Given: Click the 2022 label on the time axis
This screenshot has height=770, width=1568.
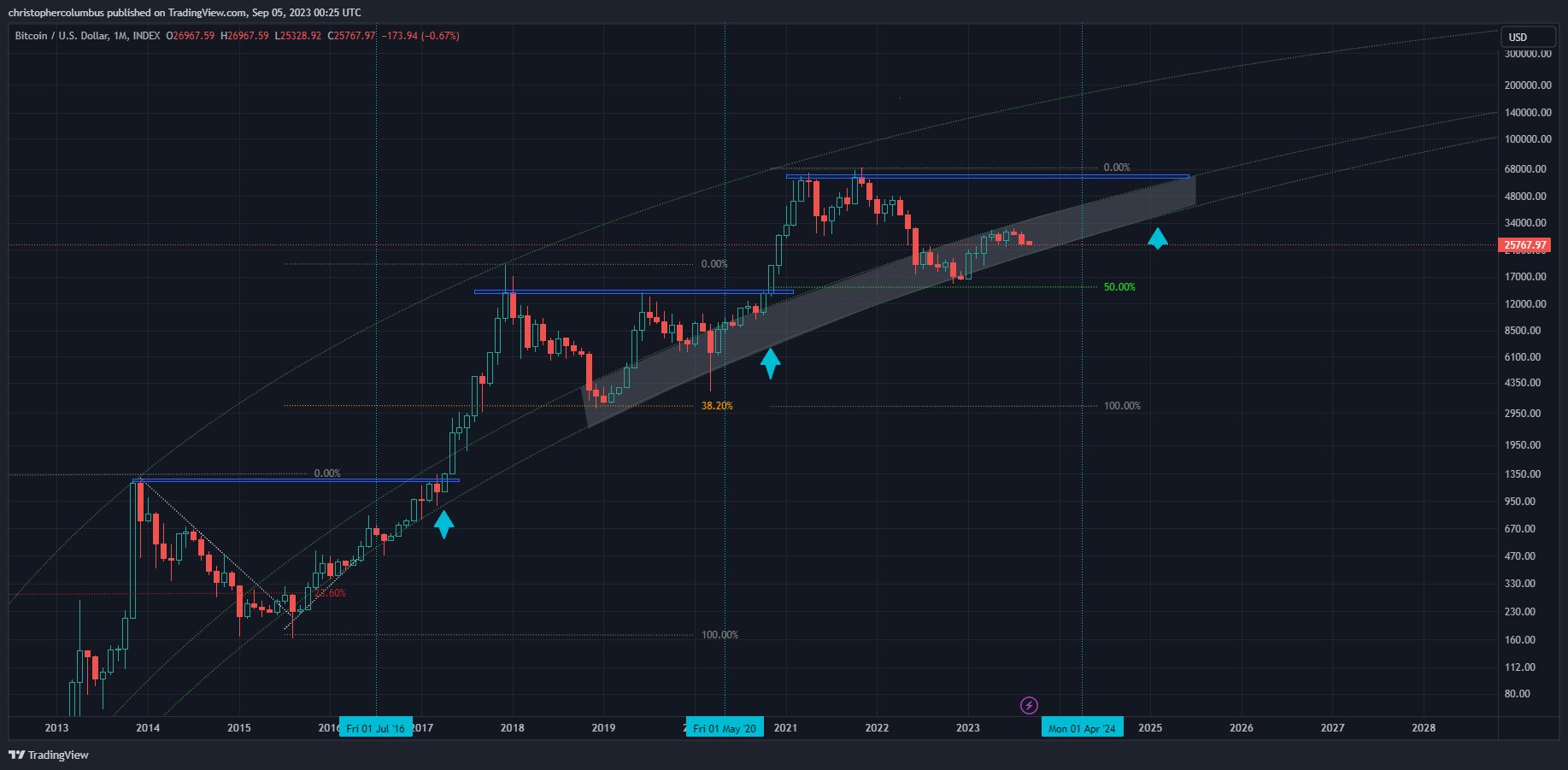Looking at the screenshot, I should pos(877,728).
